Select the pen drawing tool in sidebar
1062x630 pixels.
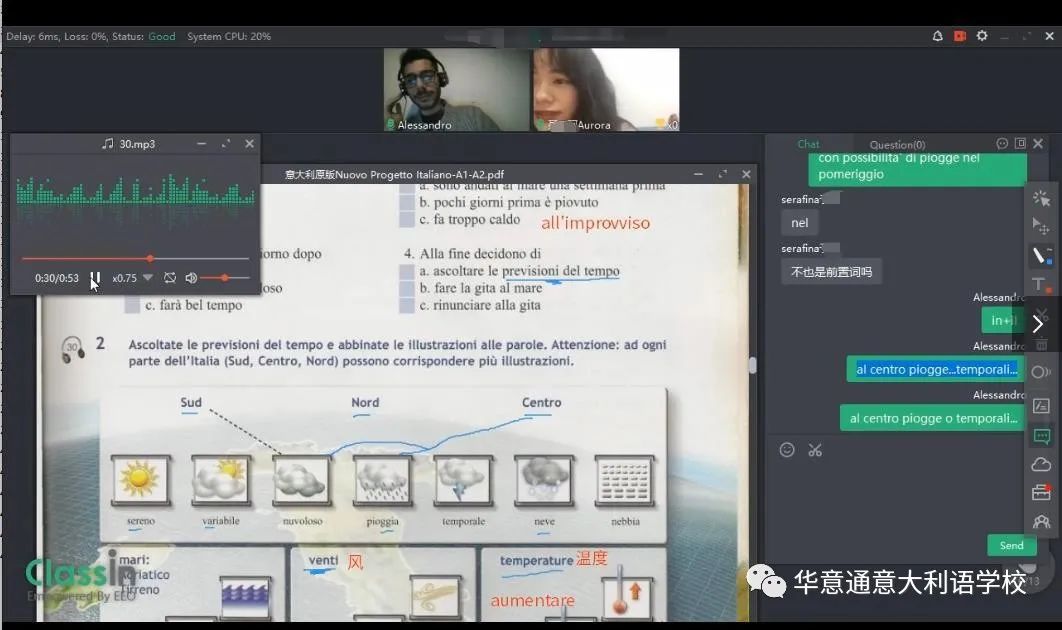point(1041,255)
